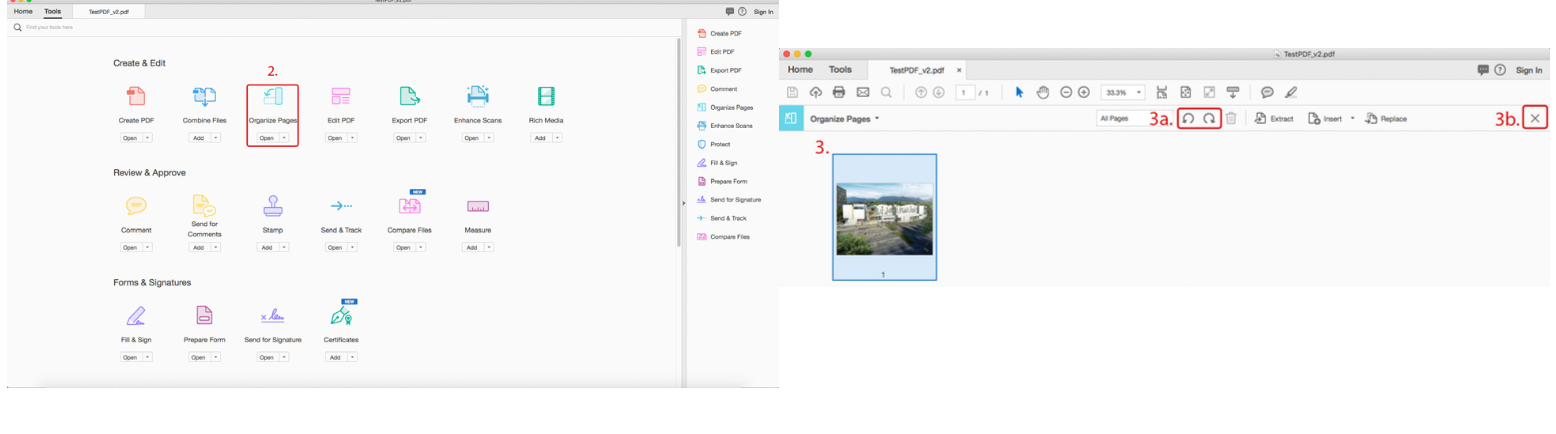Expand the Organize Pages title dropdown
This screenshot has height=434, width=1556.
(x=877, y=118)
